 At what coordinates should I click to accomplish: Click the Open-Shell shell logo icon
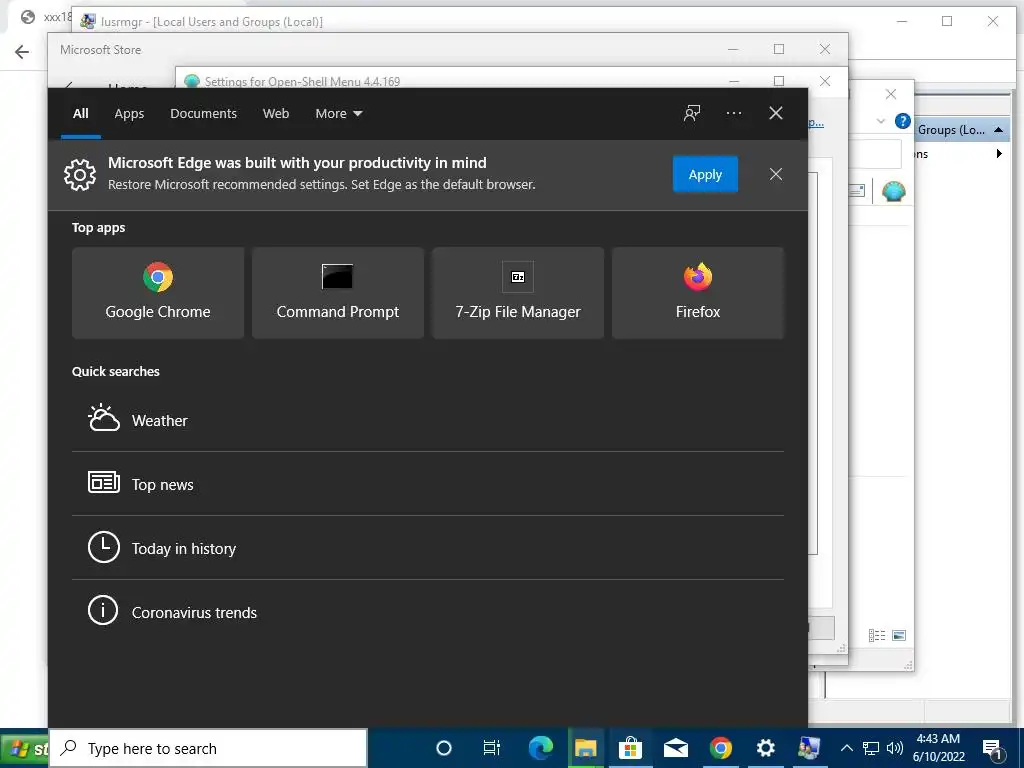pos(893,191)
